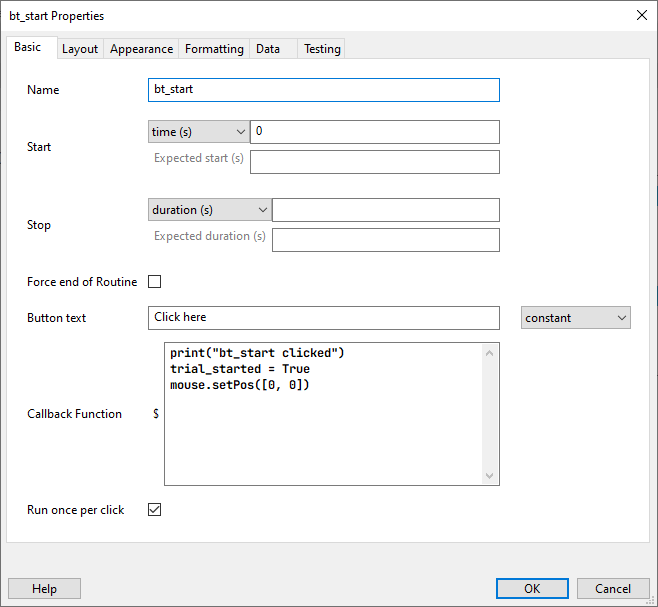Click inside the Callback Function code box
The width and height of the screenshot is (658, 607).
324,414
